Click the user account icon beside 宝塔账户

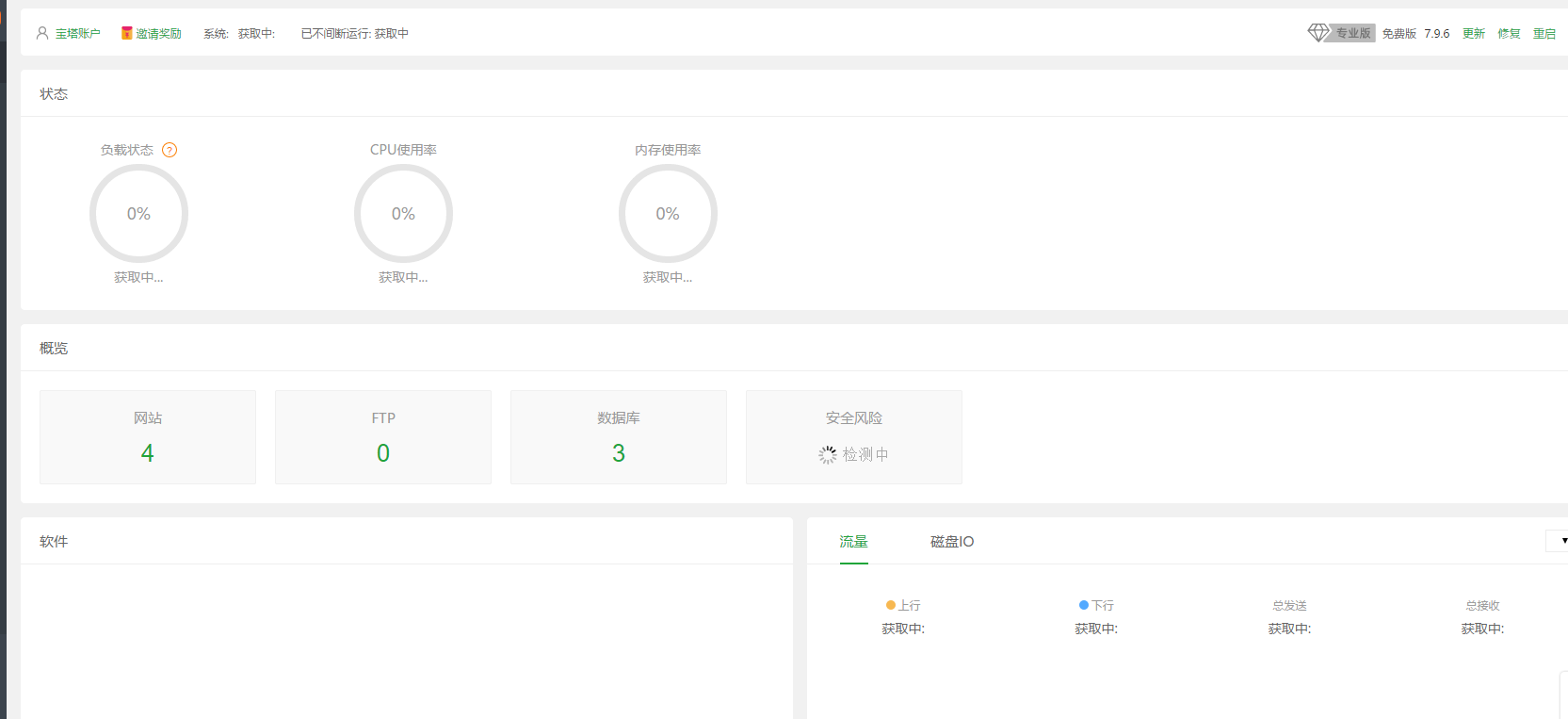(42, 33)
